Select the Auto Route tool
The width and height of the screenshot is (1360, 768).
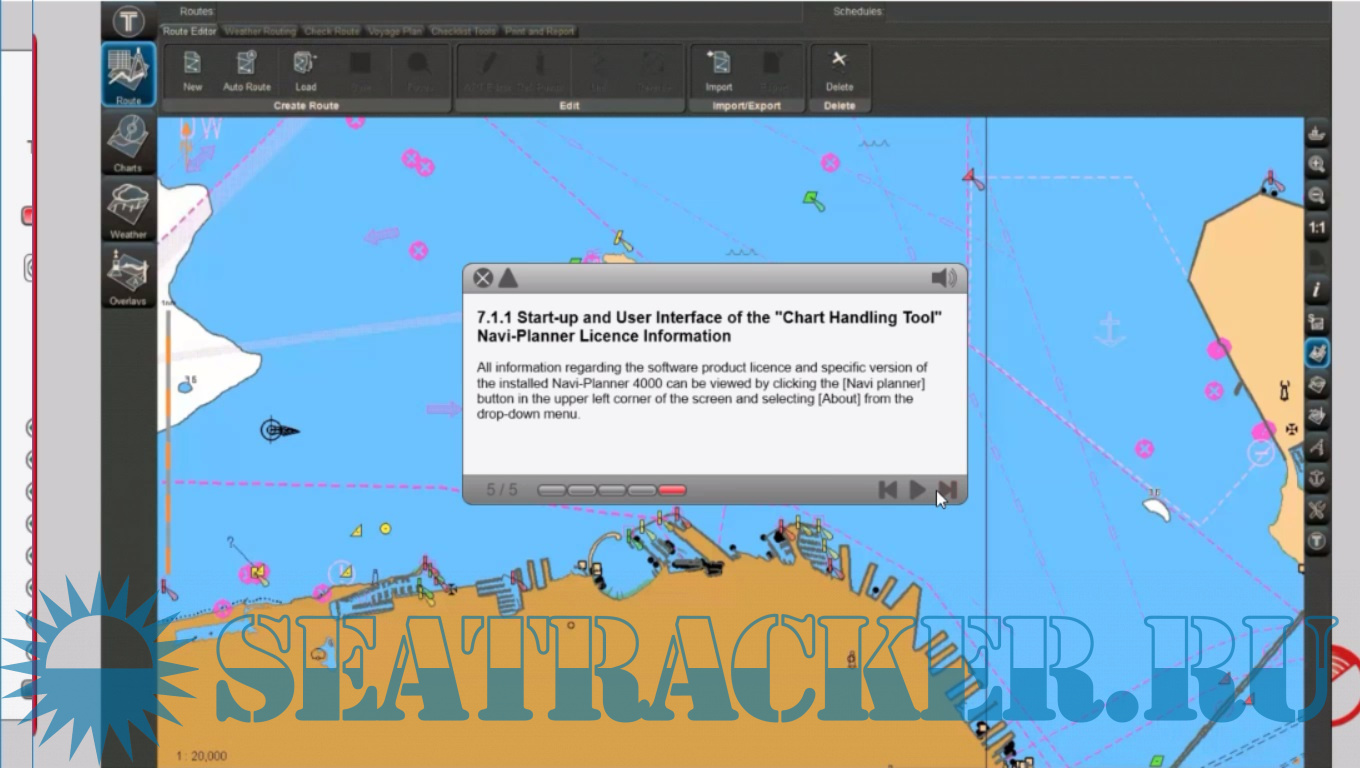246,69
